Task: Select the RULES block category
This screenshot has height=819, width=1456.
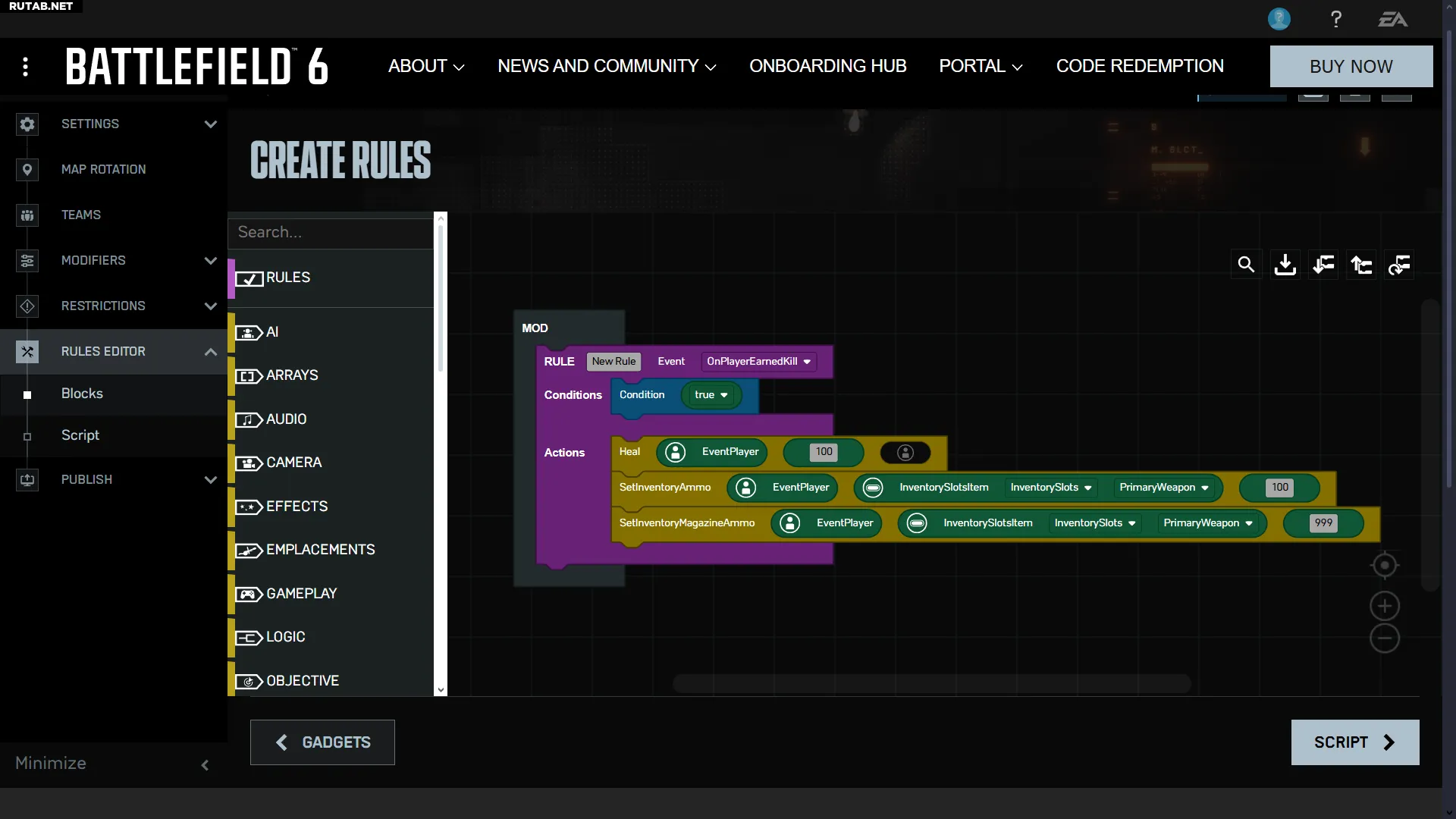Action: click(x=288, y=278)
